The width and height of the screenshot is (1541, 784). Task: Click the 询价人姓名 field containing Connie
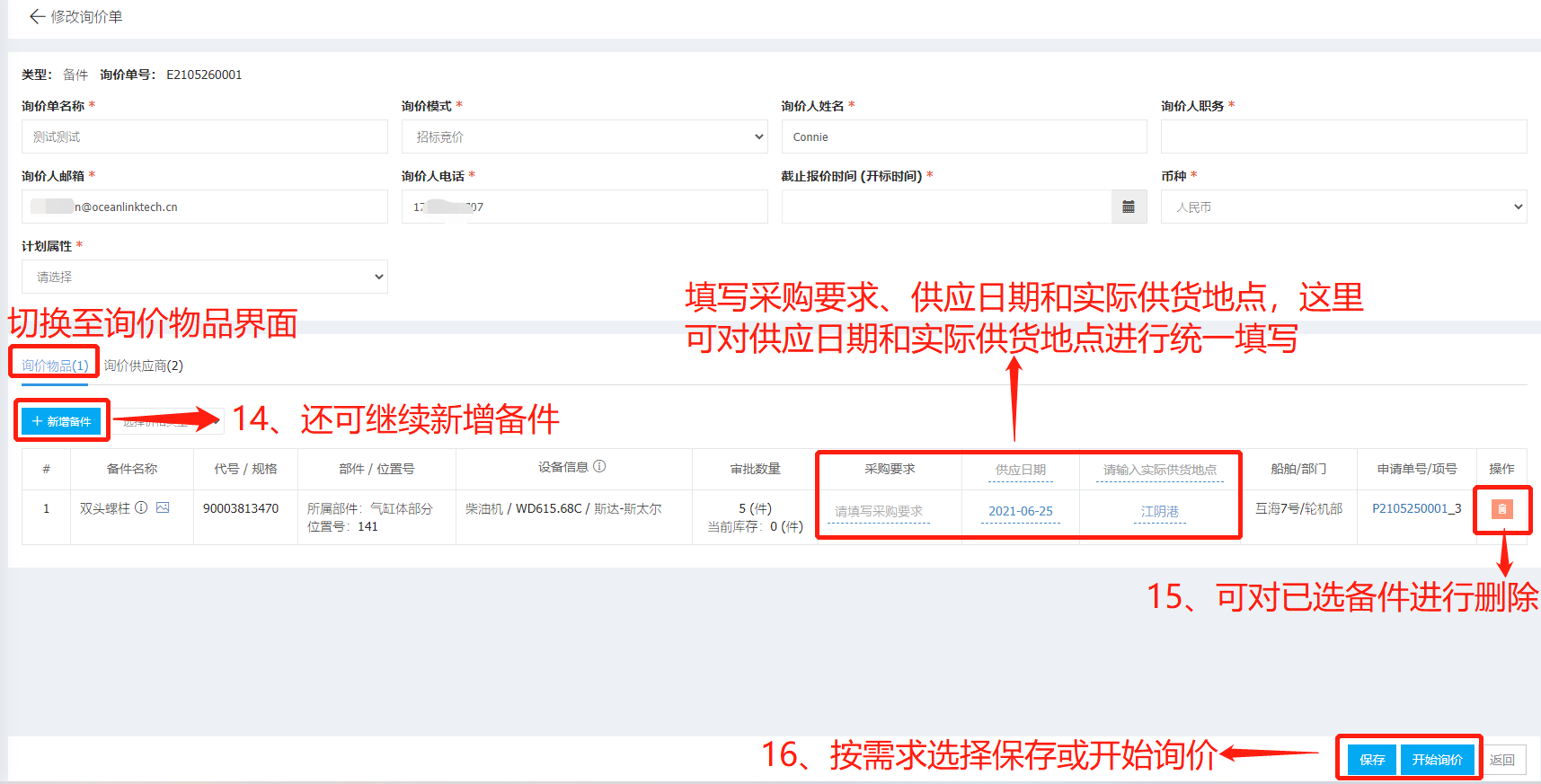(964, 137)
